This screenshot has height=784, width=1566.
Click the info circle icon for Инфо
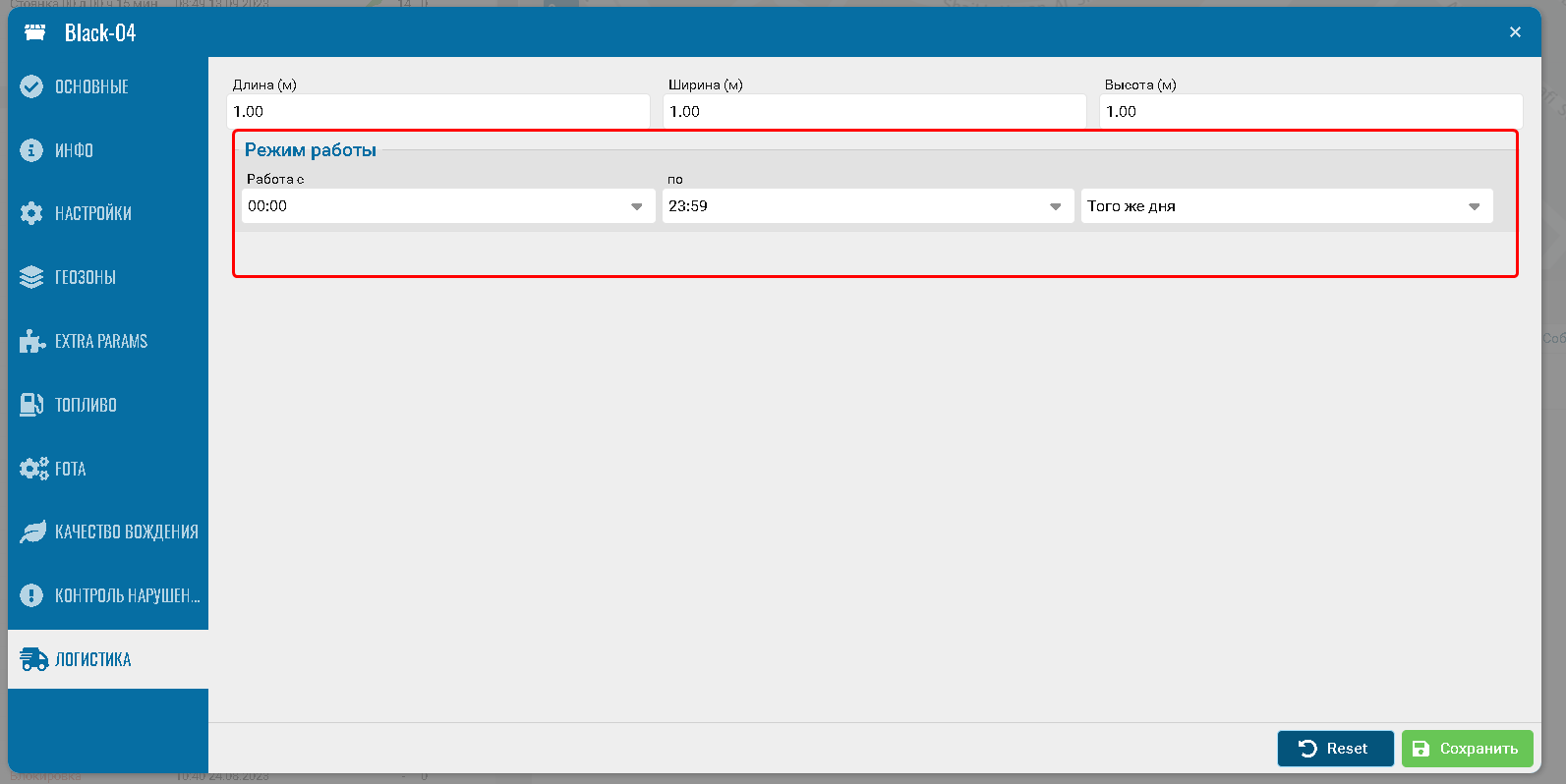31,150
